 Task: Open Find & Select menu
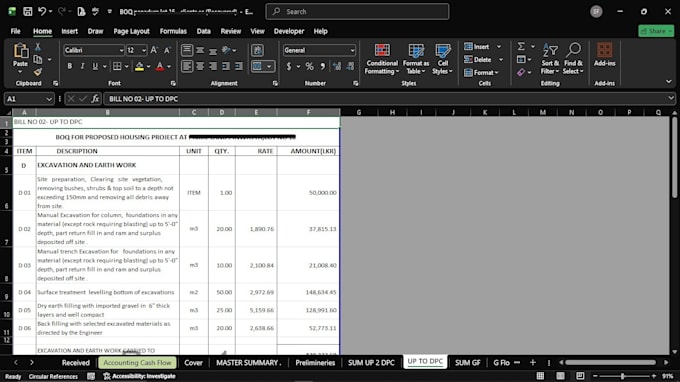pos(573,59)
